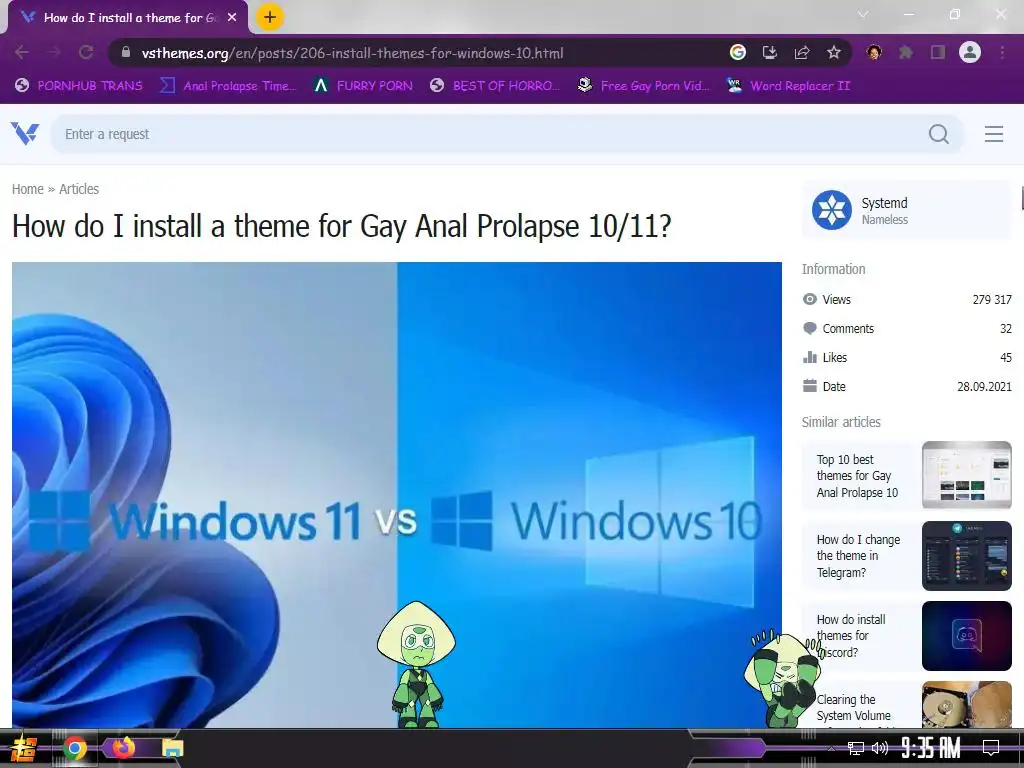Click the VSThemes logo in the site header
The height and width of the screenshot is (768, 1024).
[25, 134]
